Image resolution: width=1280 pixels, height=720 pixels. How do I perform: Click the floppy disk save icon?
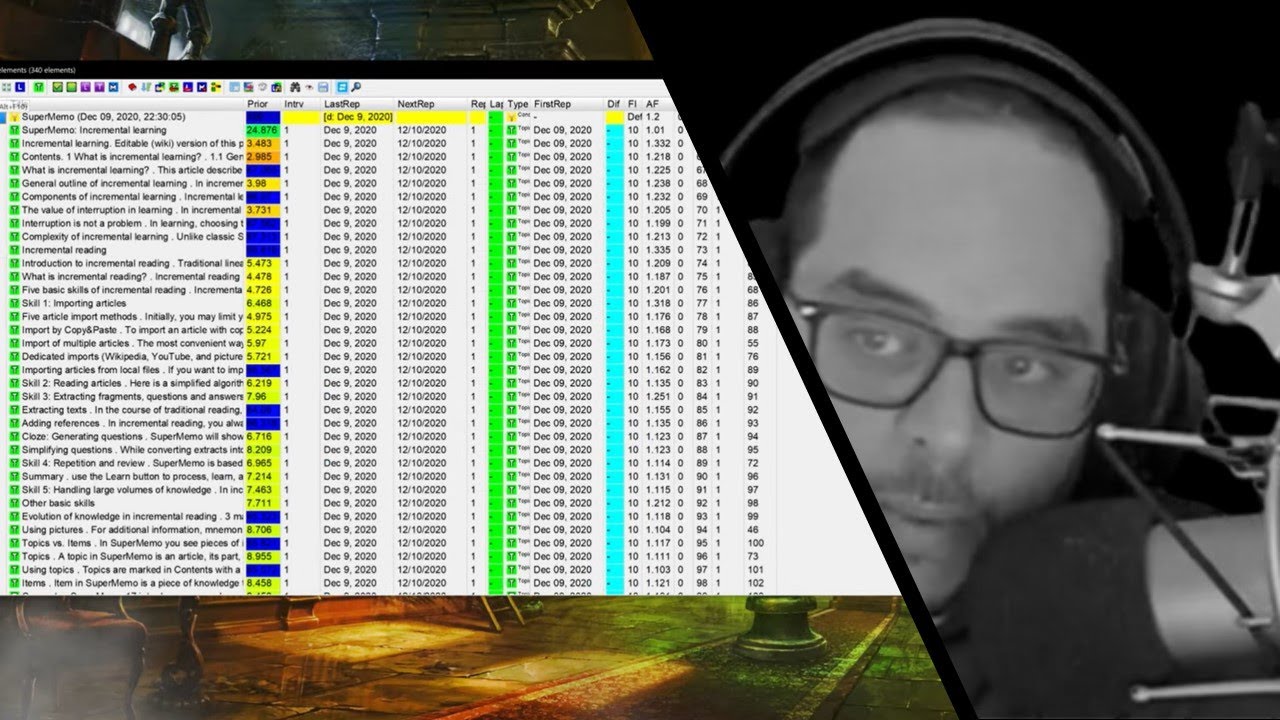coord(323,88)
